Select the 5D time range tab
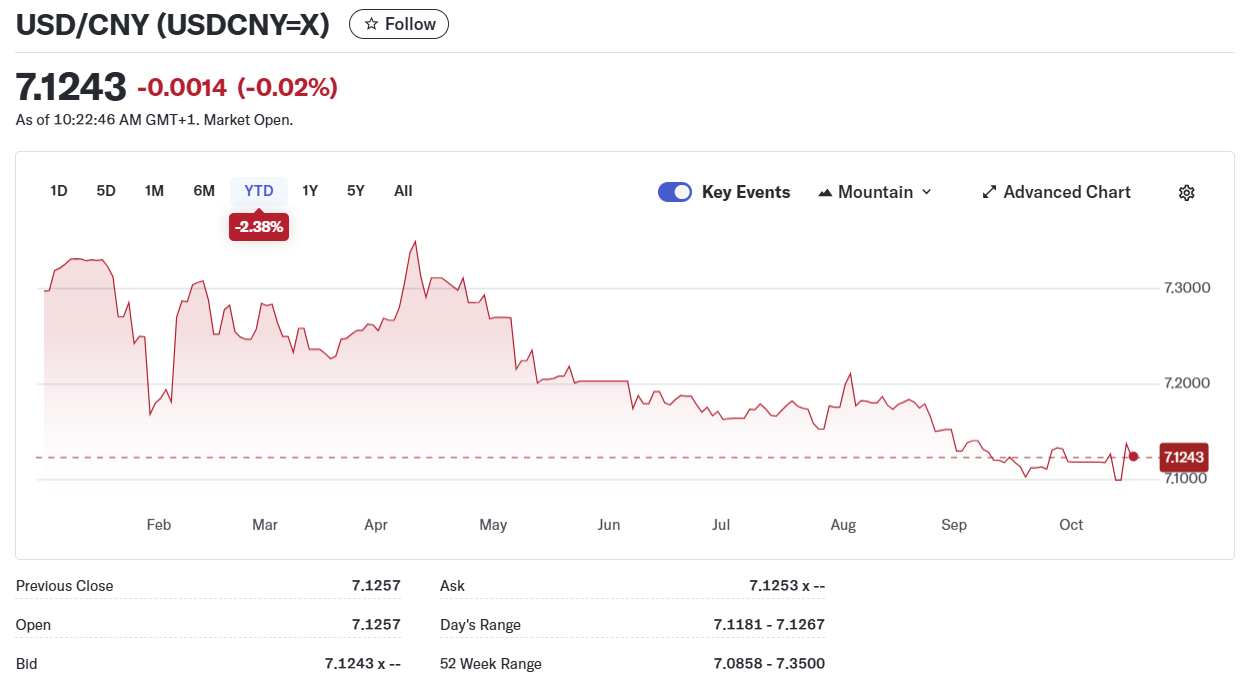This screenshot has height=698, width=1240. point(106,191)
